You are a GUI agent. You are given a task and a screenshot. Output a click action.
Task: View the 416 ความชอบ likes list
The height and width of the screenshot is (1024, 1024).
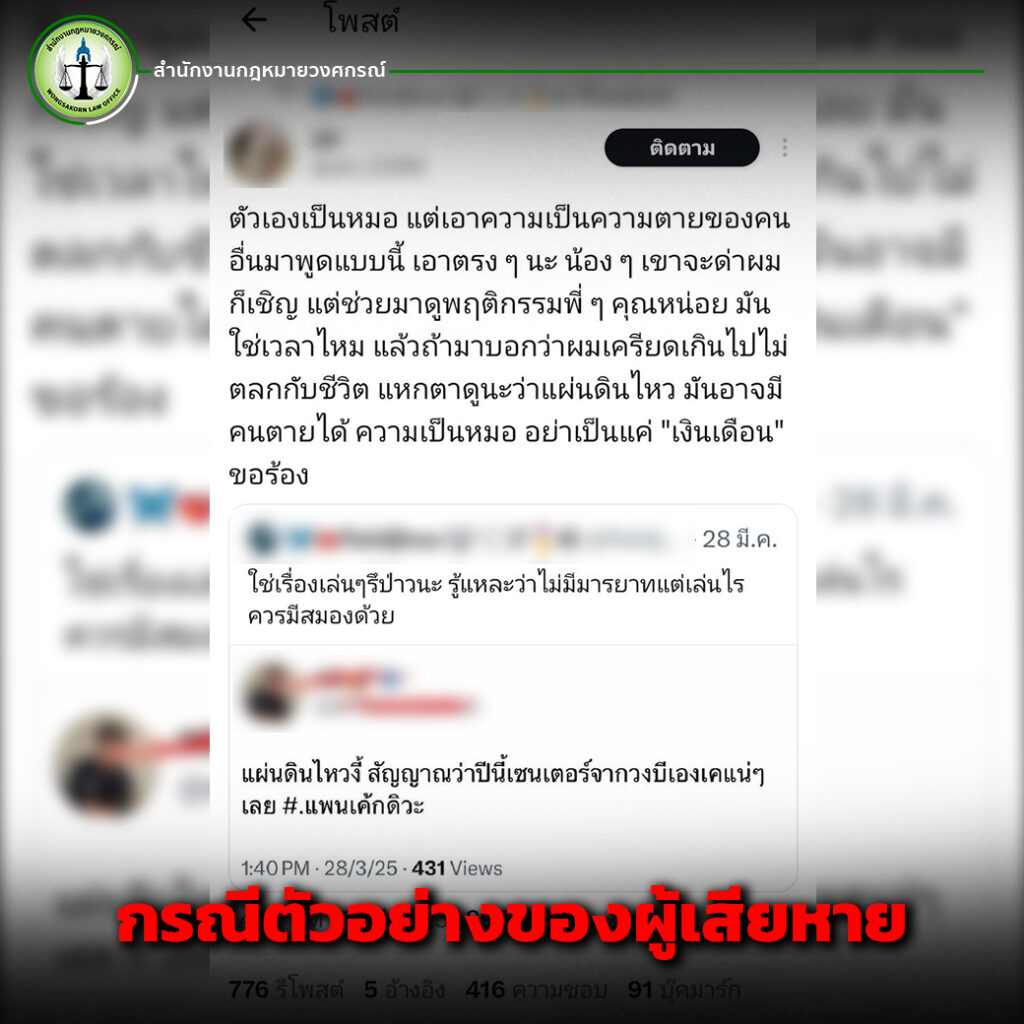tap(536, 990)
